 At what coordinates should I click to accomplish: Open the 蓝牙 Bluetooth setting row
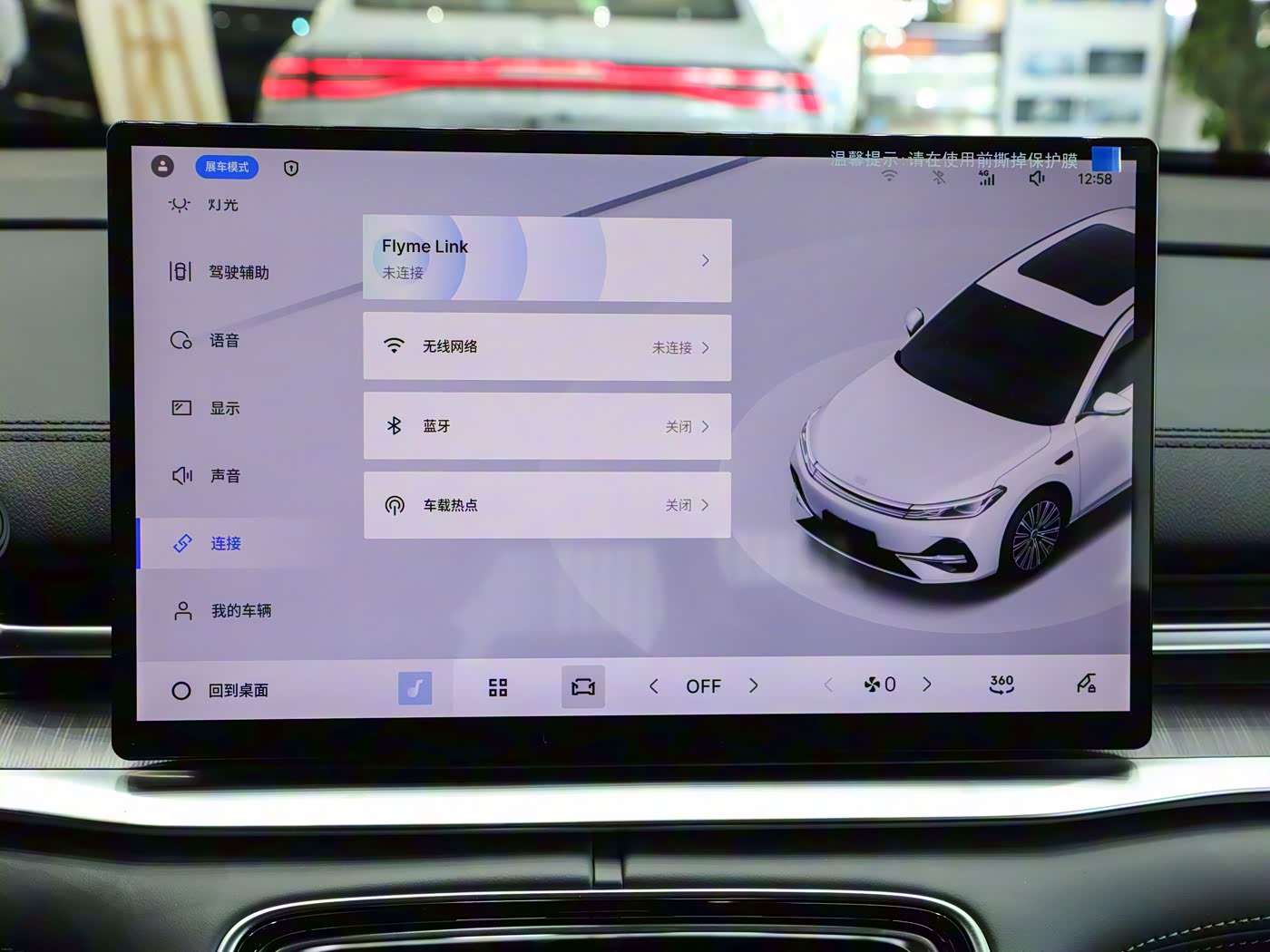[x=547, y=426]
